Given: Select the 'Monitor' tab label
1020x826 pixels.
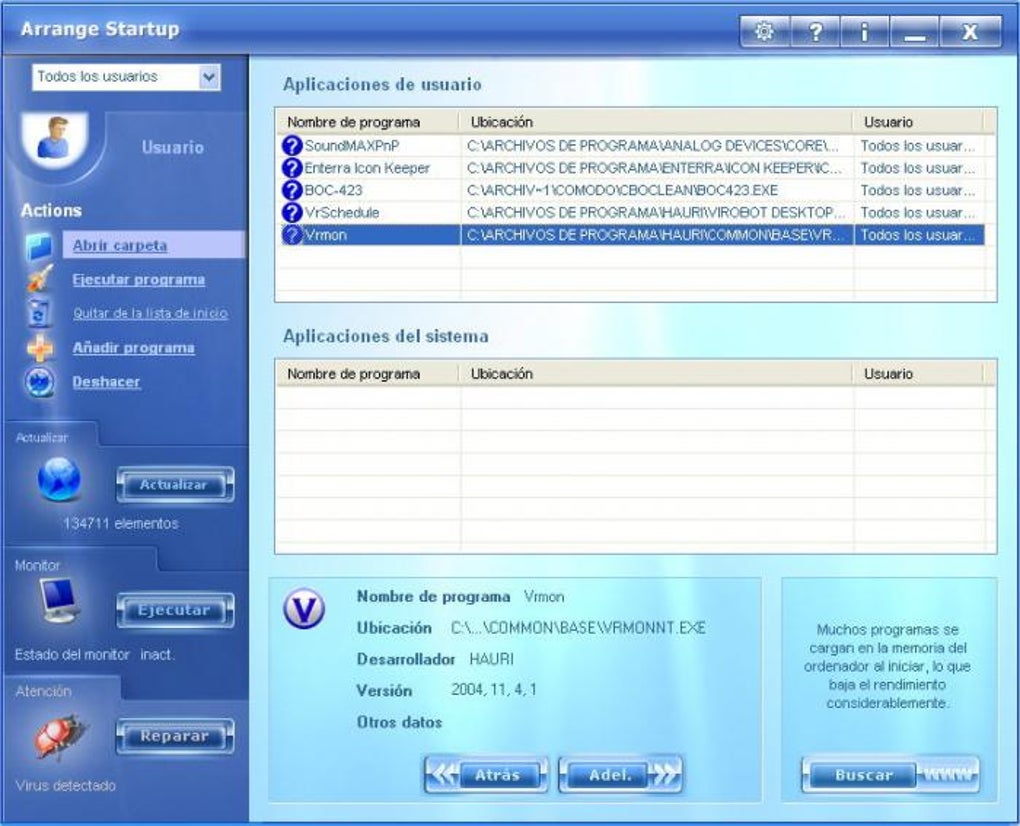Looking at the screenshot, I should (x=37, y=565).
